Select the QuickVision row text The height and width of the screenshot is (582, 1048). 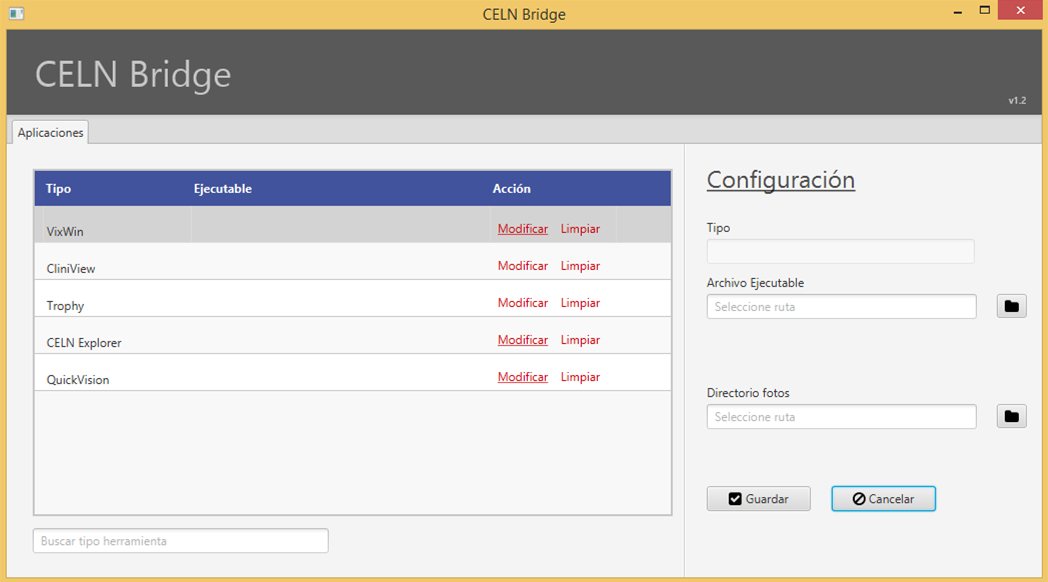coord(78,380)
